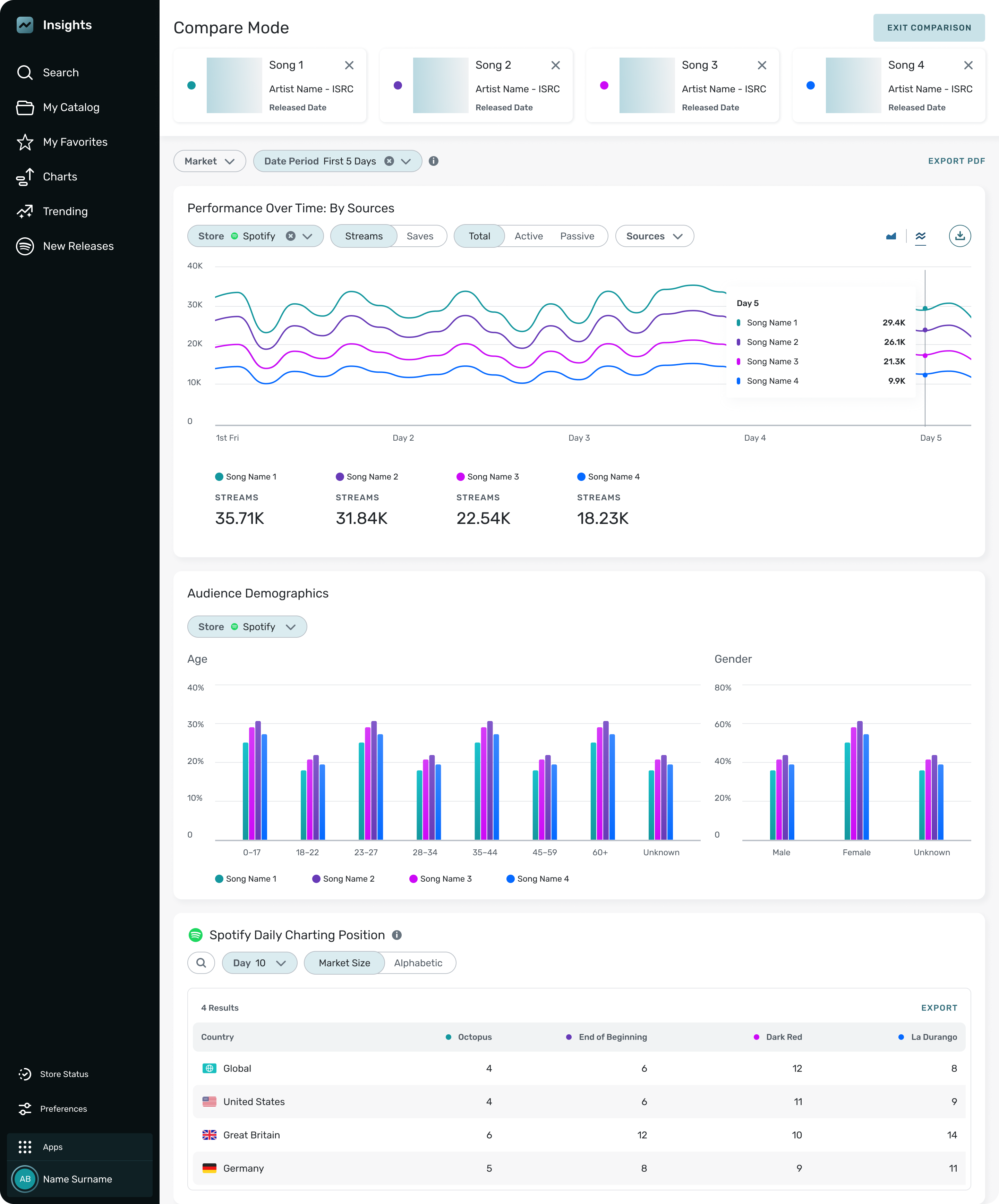Expand the Day 10 dropdown
Screen dimensions: 999x1204
coord(259,963)
